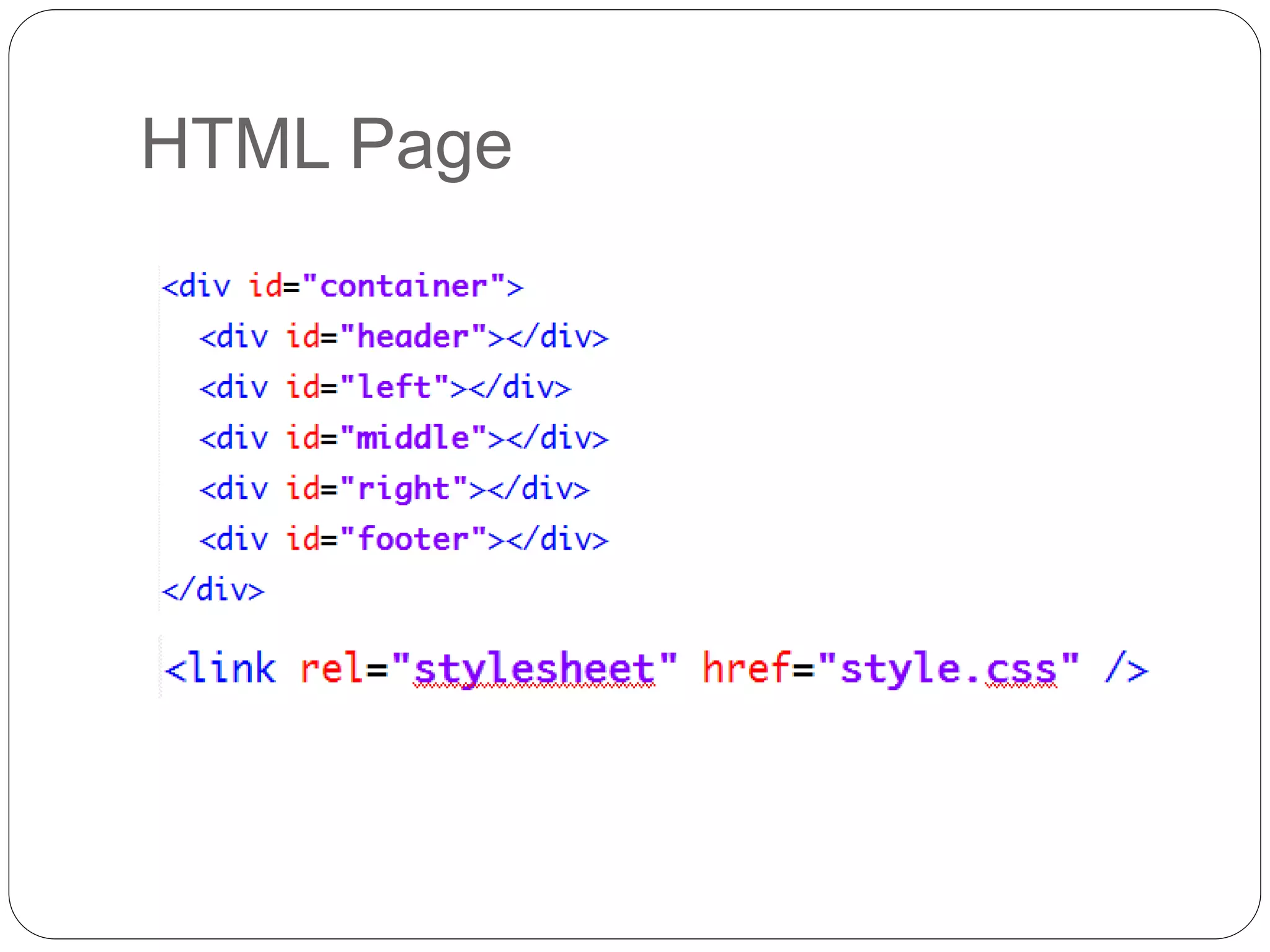This screenshot has height=952, width=1270.
Task: Click the "footer" id value text
Action: (x=412, y=539)
